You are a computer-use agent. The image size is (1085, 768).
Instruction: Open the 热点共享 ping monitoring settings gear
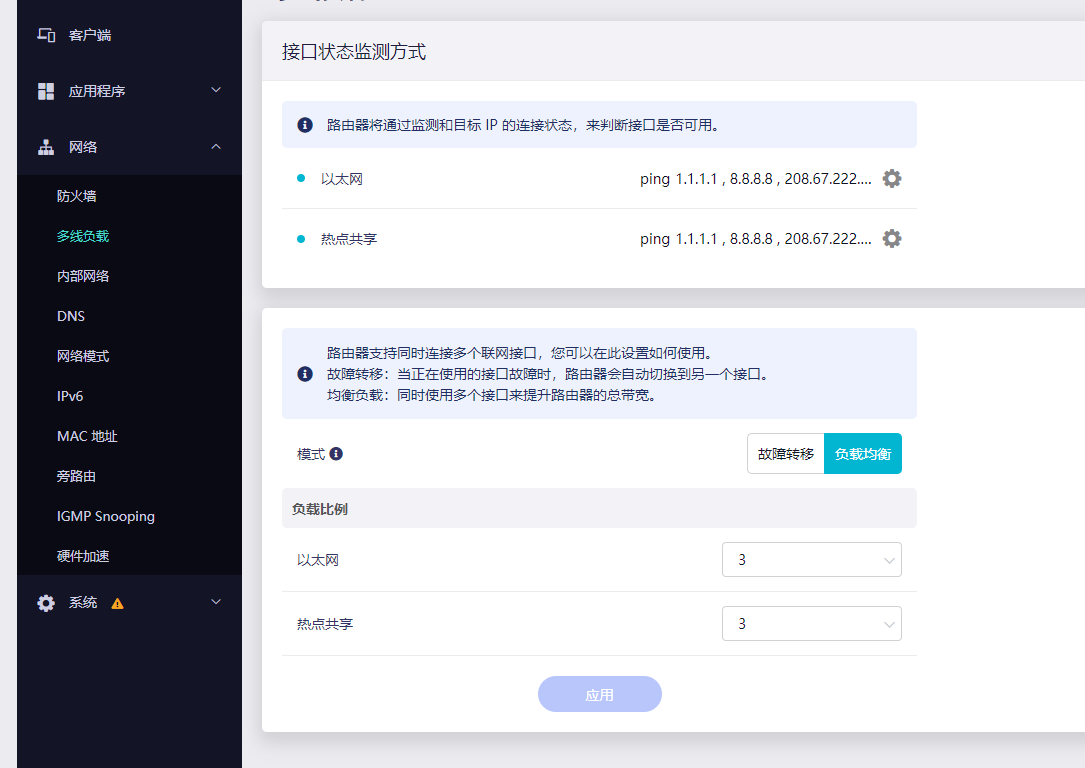(x=891, y=238)
